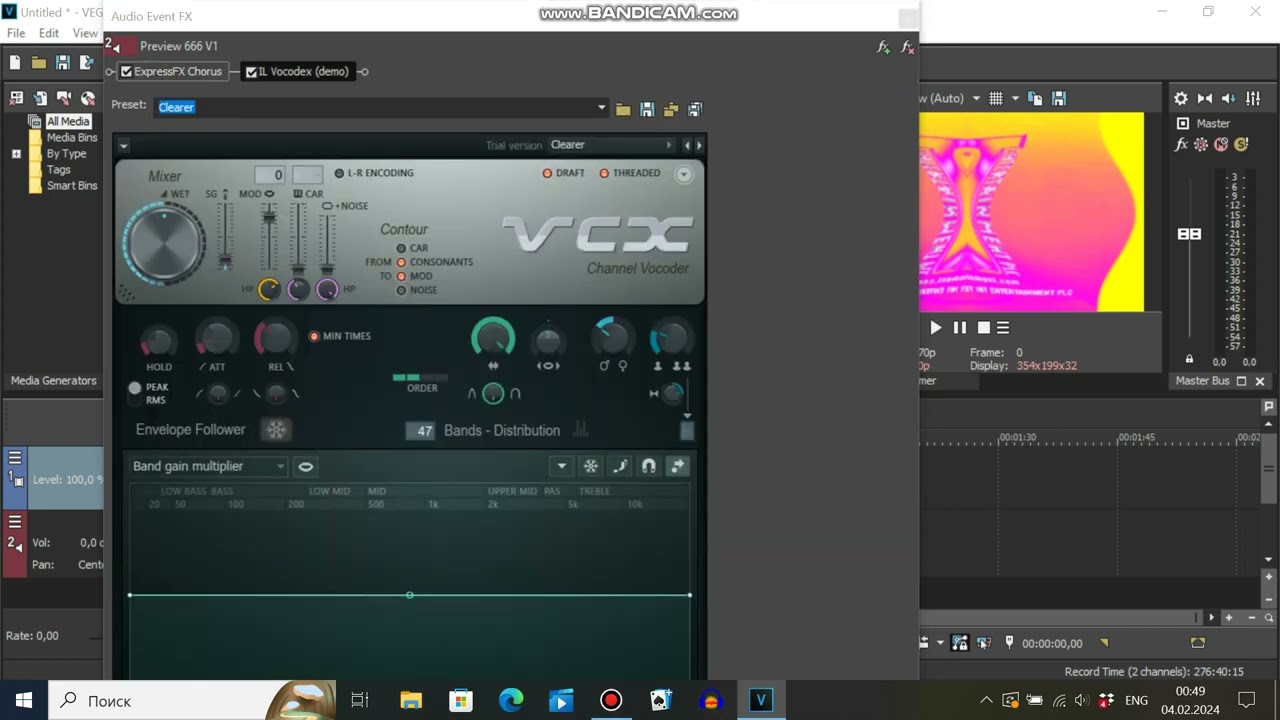Open the Preset dropdown arrow

coord(602,108)
